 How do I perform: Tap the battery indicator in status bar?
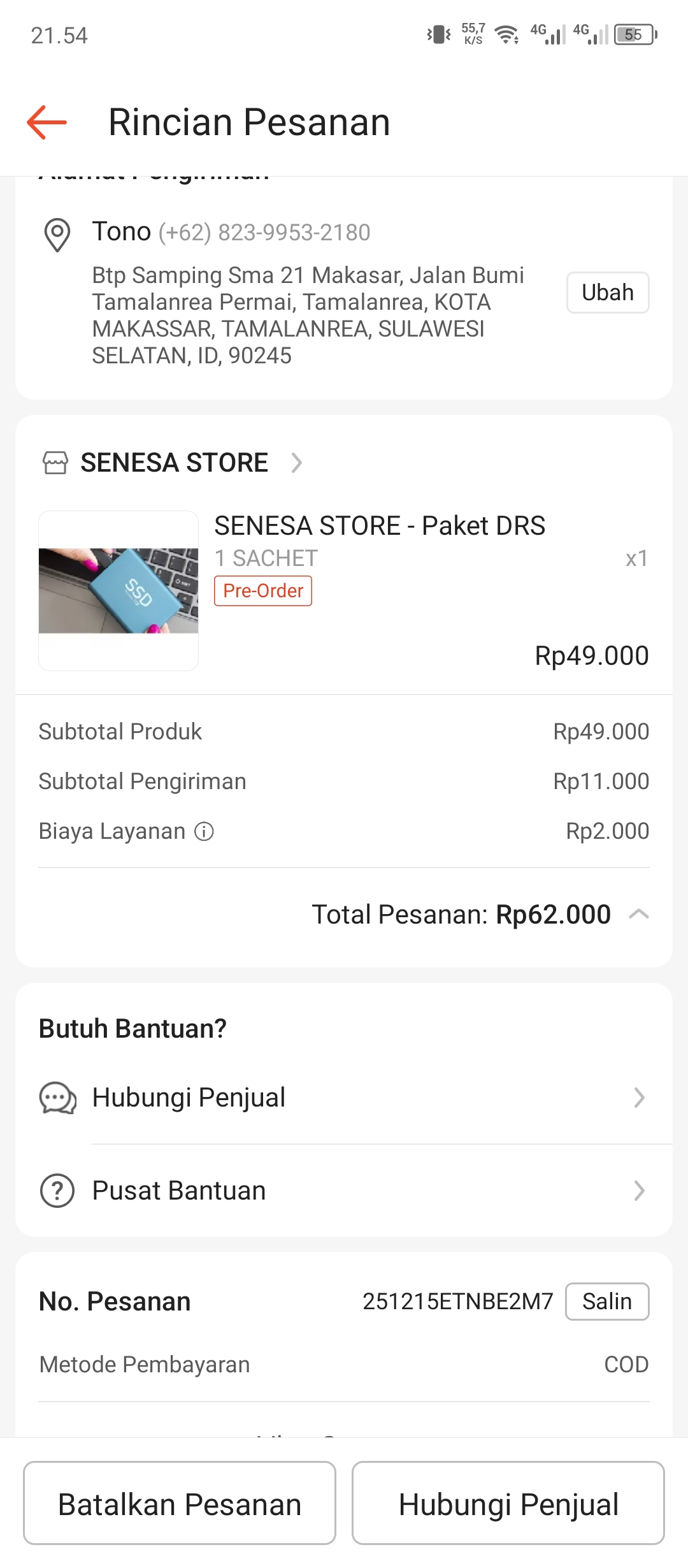tap(635, 34)
